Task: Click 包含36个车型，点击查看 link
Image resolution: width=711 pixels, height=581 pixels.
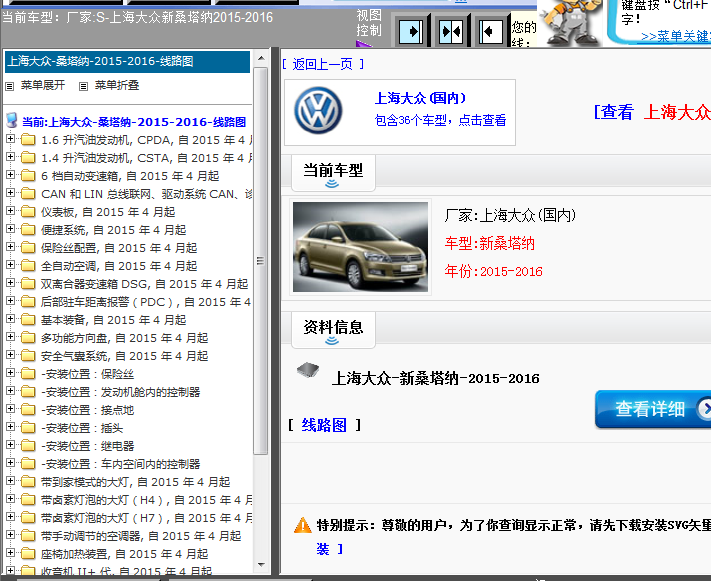Action: click(440, 120)
